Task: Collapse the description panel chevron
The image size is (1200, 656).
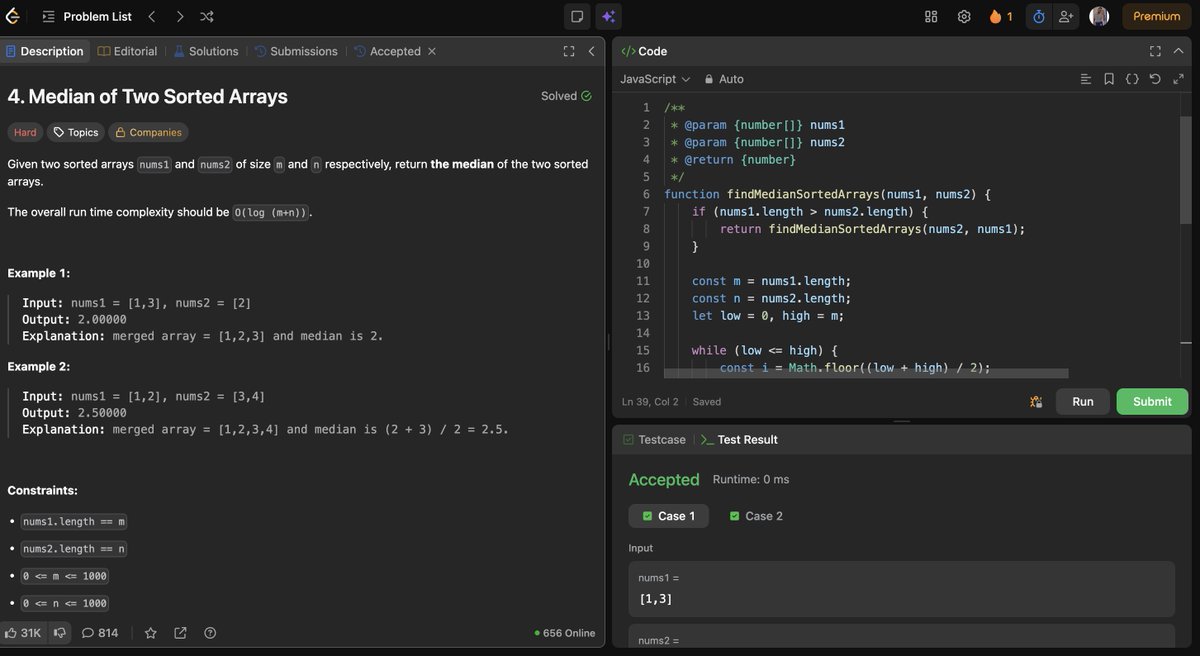Action: click(591, 51)
